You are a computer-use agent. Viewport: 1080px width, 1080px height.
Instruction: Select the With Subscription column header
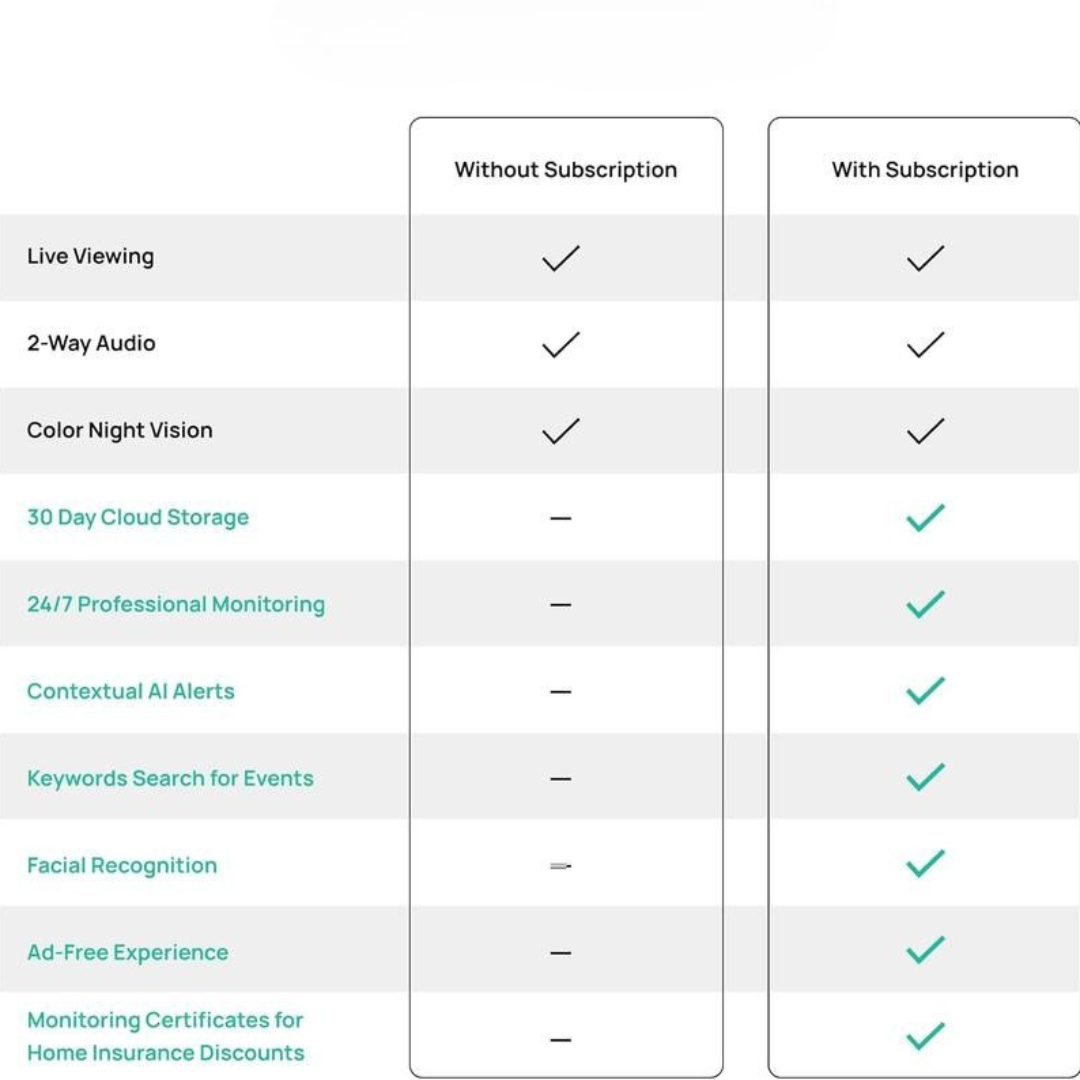click(x=925, y=170)
